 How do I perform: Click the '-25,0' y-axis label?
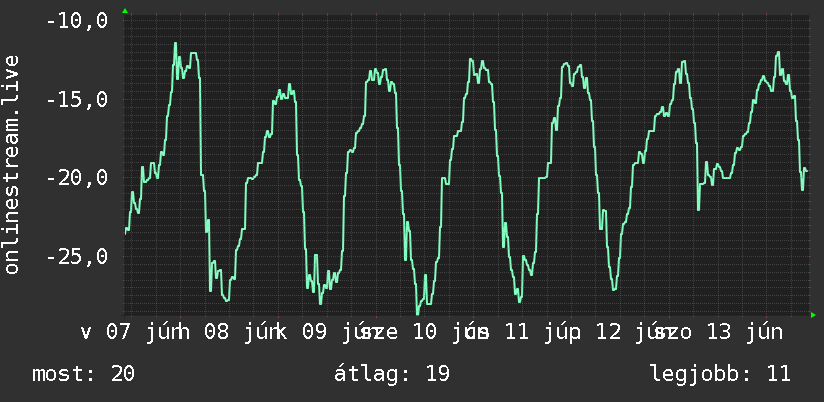(x=77, y=256)
